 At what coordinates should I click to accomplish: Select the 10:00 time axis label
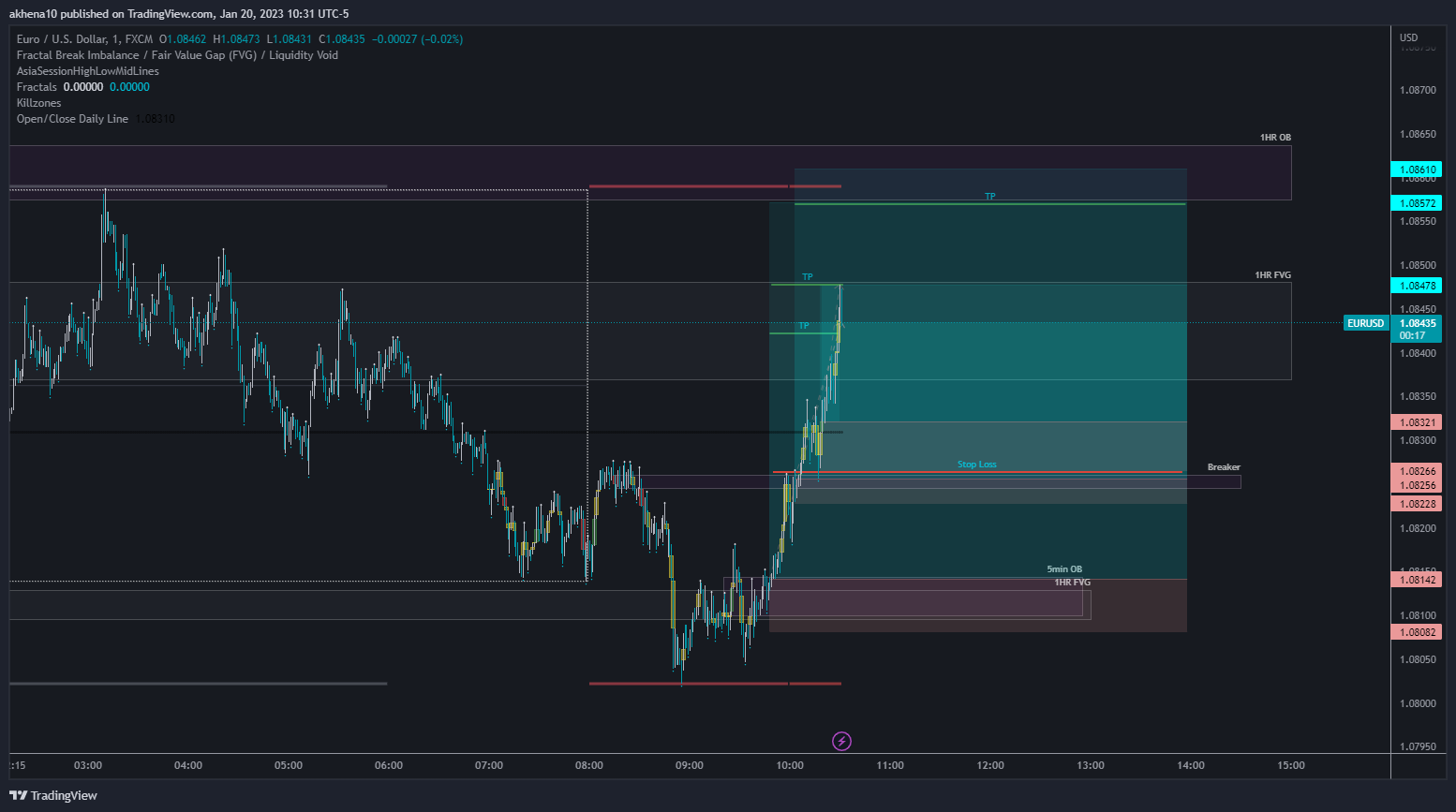click(790, 765)
